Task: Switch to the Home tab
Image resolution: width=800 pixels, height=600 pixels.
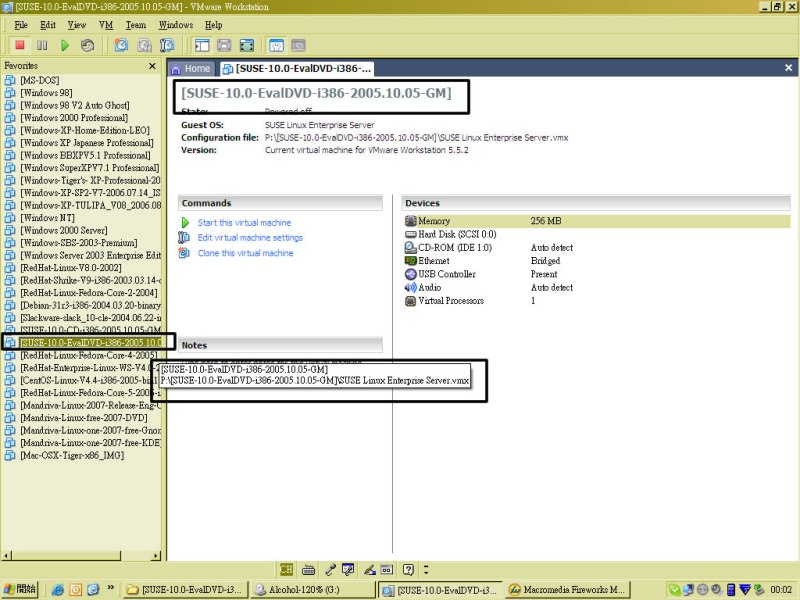Action: pyautogui.click(x=191, y=68)
